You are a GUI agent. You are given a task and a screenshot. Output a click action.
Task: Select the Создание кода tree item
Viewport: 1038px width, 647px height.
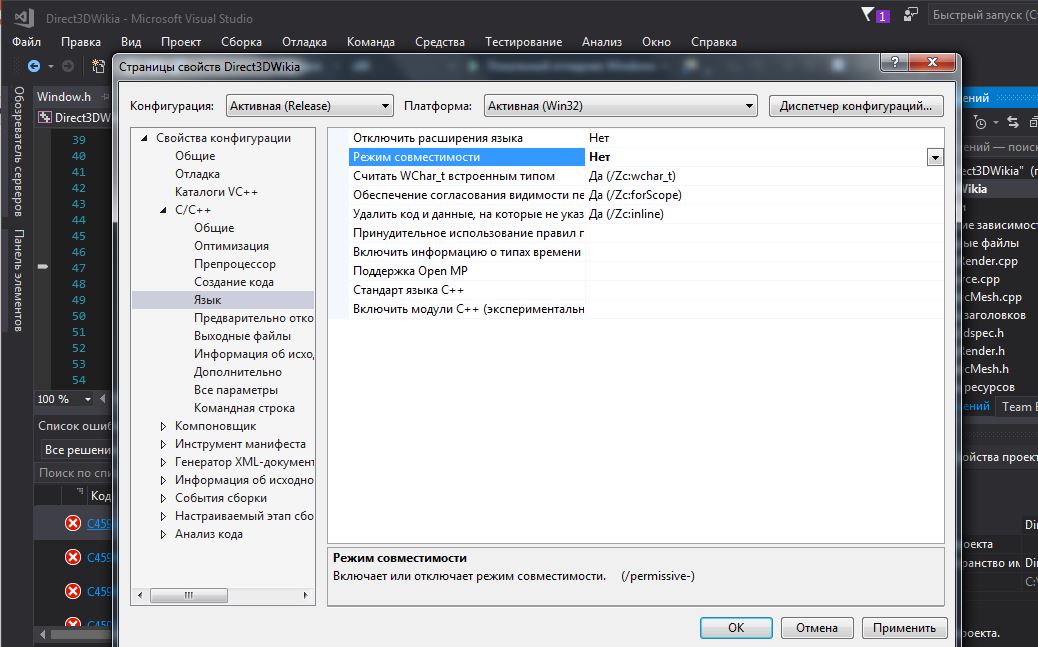click(233, 282)
